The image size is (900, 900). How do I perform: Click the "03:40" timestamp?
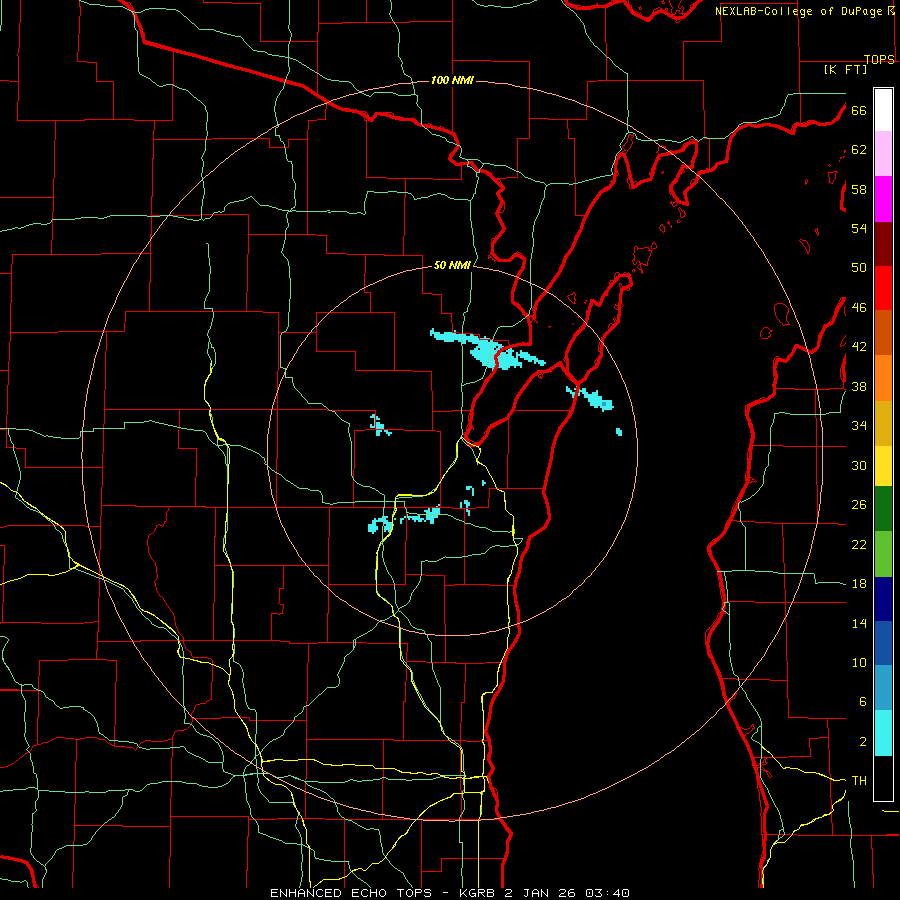[607, 893]
